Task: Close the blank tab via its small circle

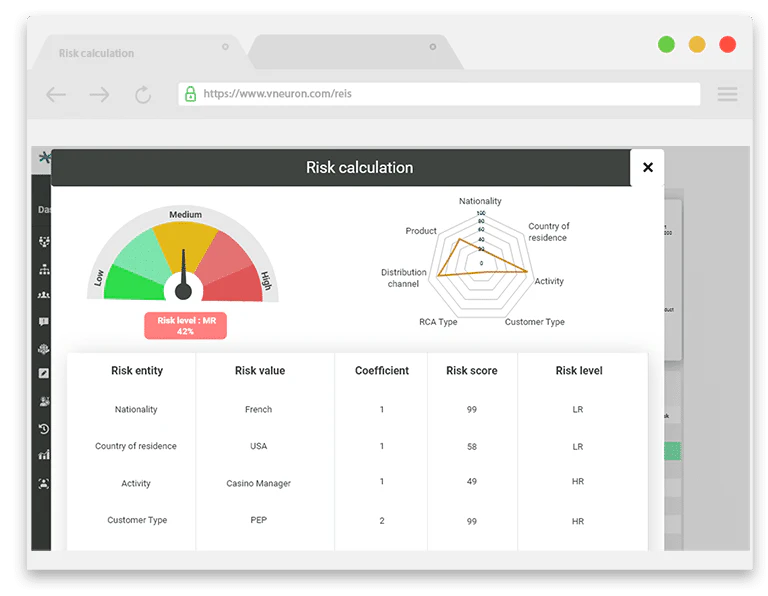Action: 432,47
